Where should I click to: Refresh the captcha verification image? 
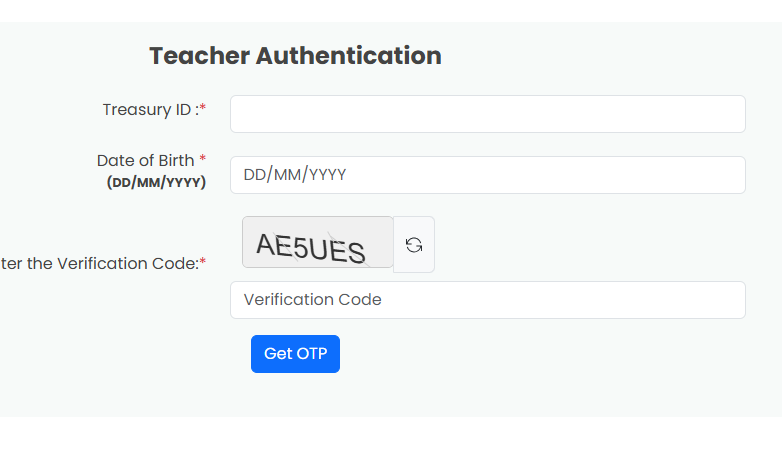point(413,244)
